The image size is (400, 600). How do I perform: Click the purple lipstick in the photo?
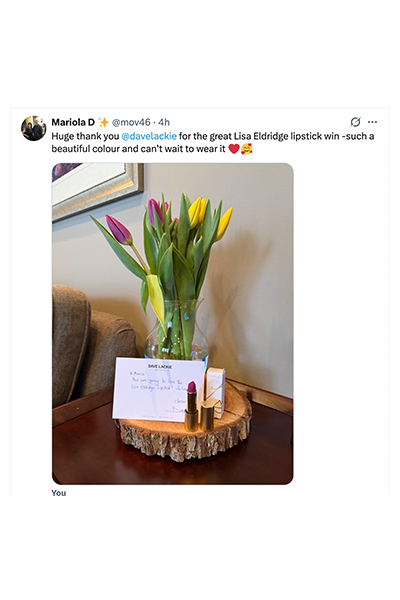click(x=191, y=406)
